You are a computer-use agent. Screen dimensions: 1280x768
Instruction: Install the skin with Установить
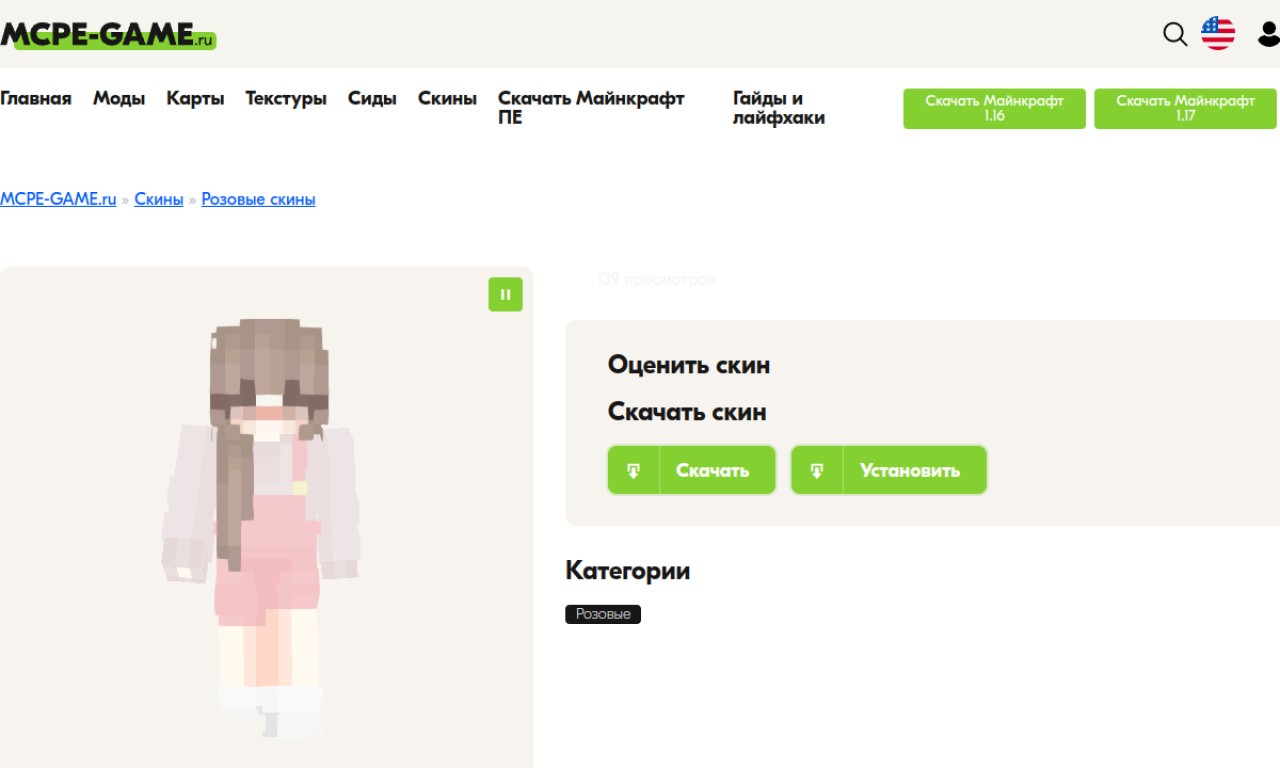889,470
